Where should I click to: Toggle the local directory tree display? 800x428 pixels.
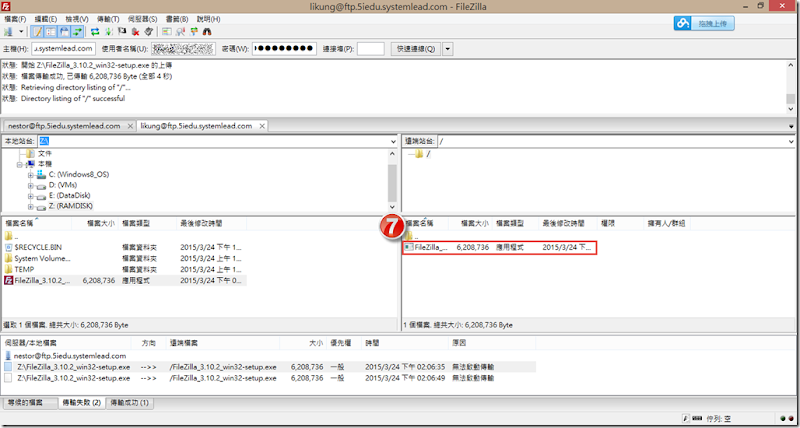click(x=51, y=32)
